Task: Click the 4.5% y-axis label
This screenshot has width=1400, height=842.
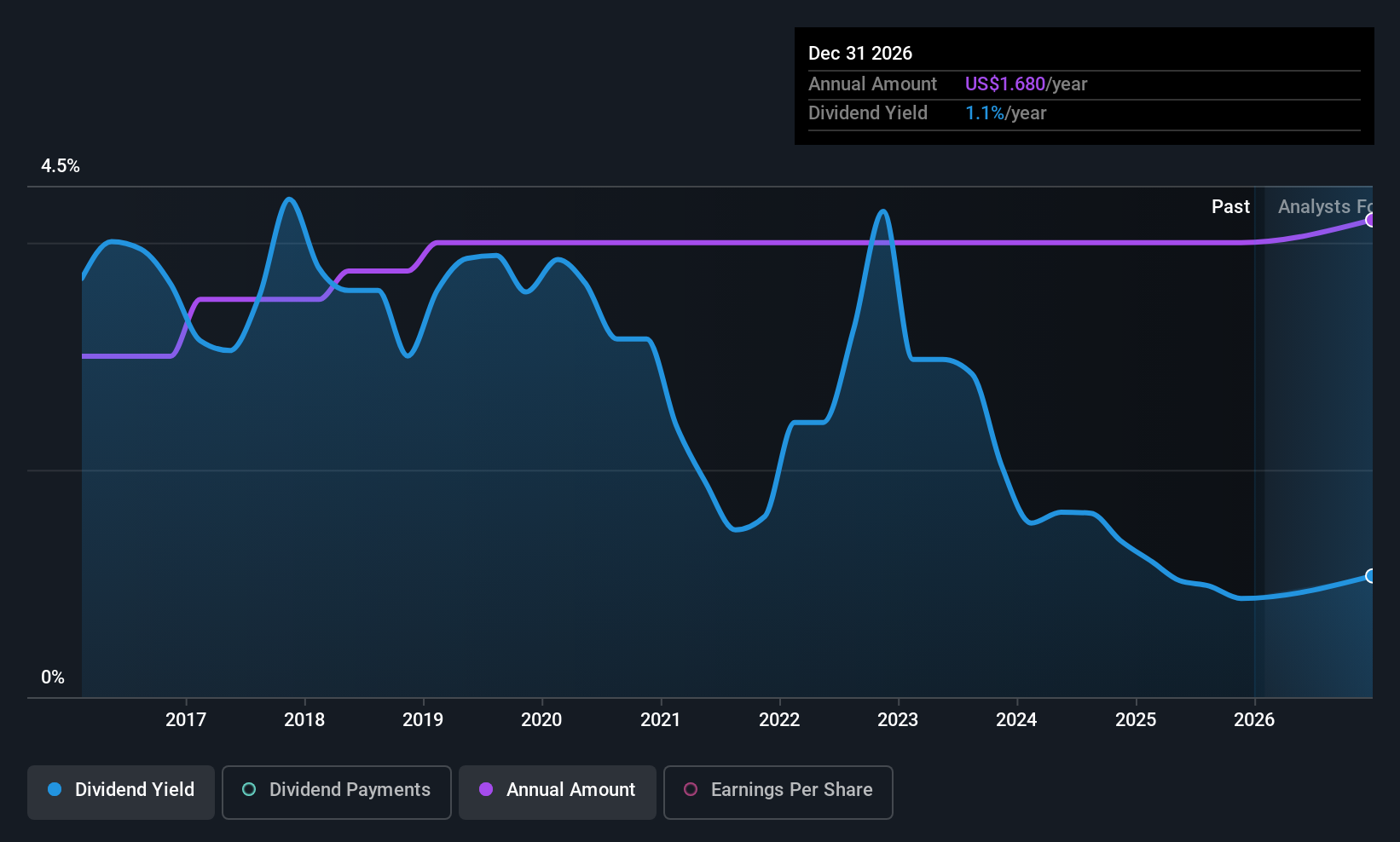Action: tap(61, 166)
